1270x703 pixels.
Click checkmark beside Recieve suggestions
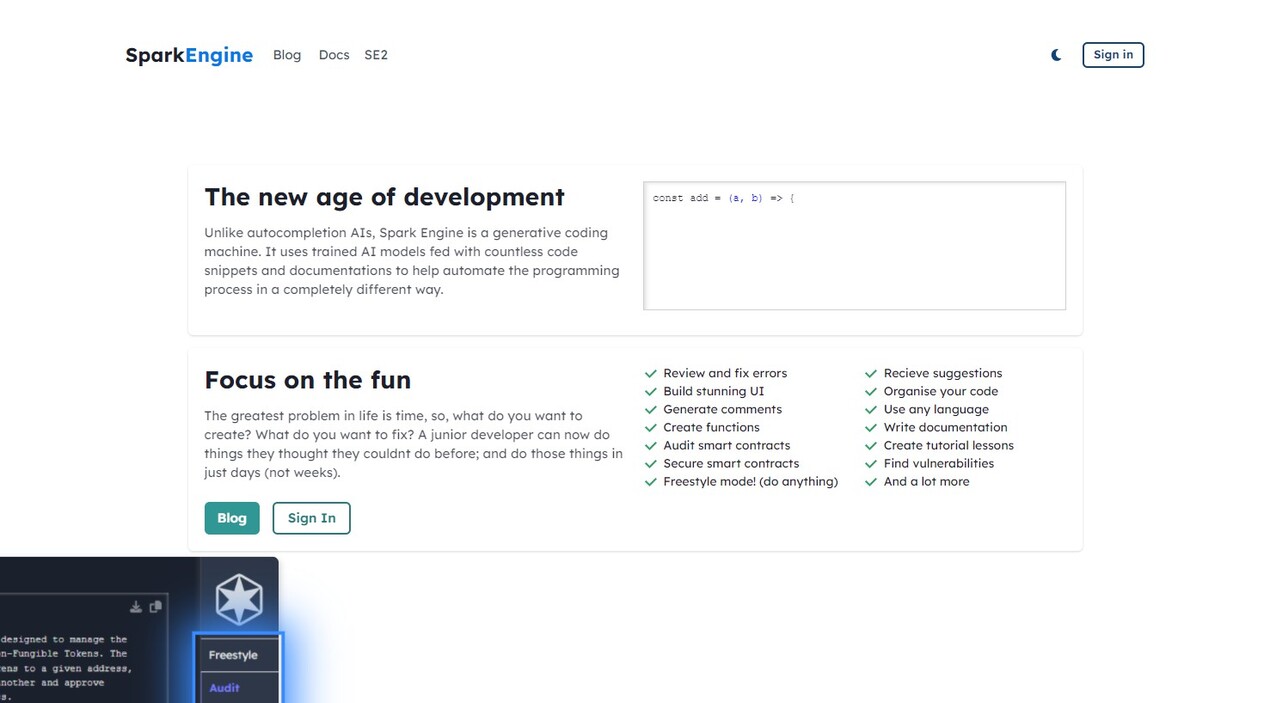pyautogui.click(x=871, y=373)
